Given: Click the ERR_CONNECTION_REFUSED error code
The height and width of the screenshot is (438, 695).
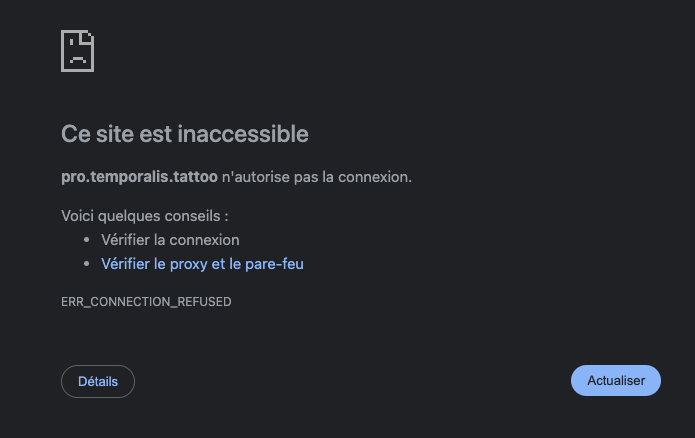Looking at the screenshot, I should click(146, 302).
